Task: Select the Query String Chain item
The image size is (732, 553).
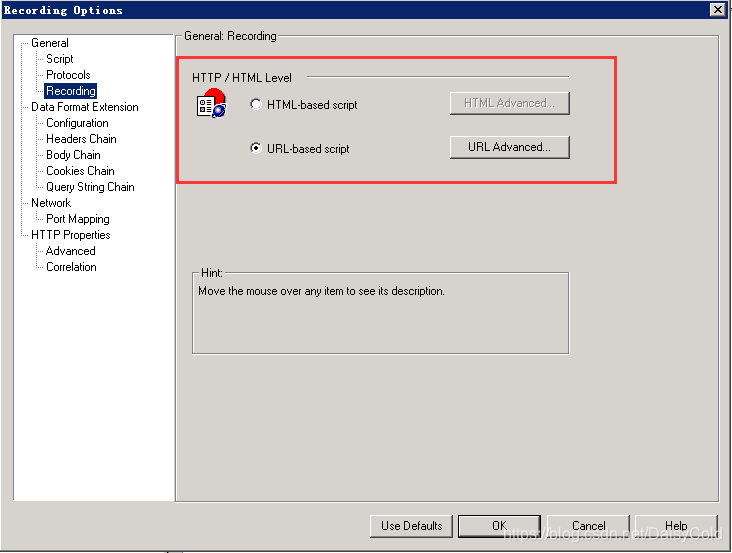Action: (91, 187)
